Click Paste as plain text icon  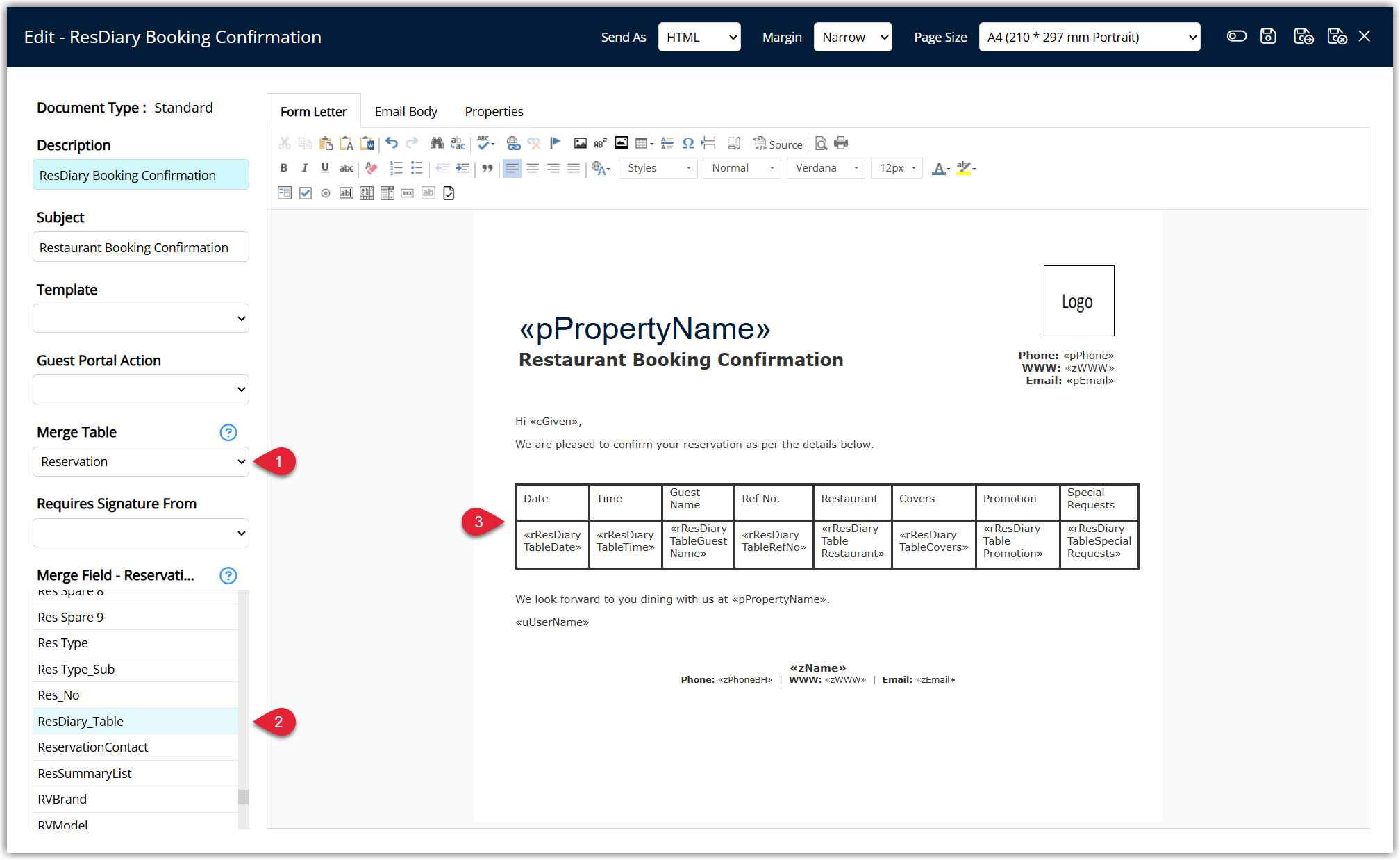pyautogui.click(x=346, y=143)
